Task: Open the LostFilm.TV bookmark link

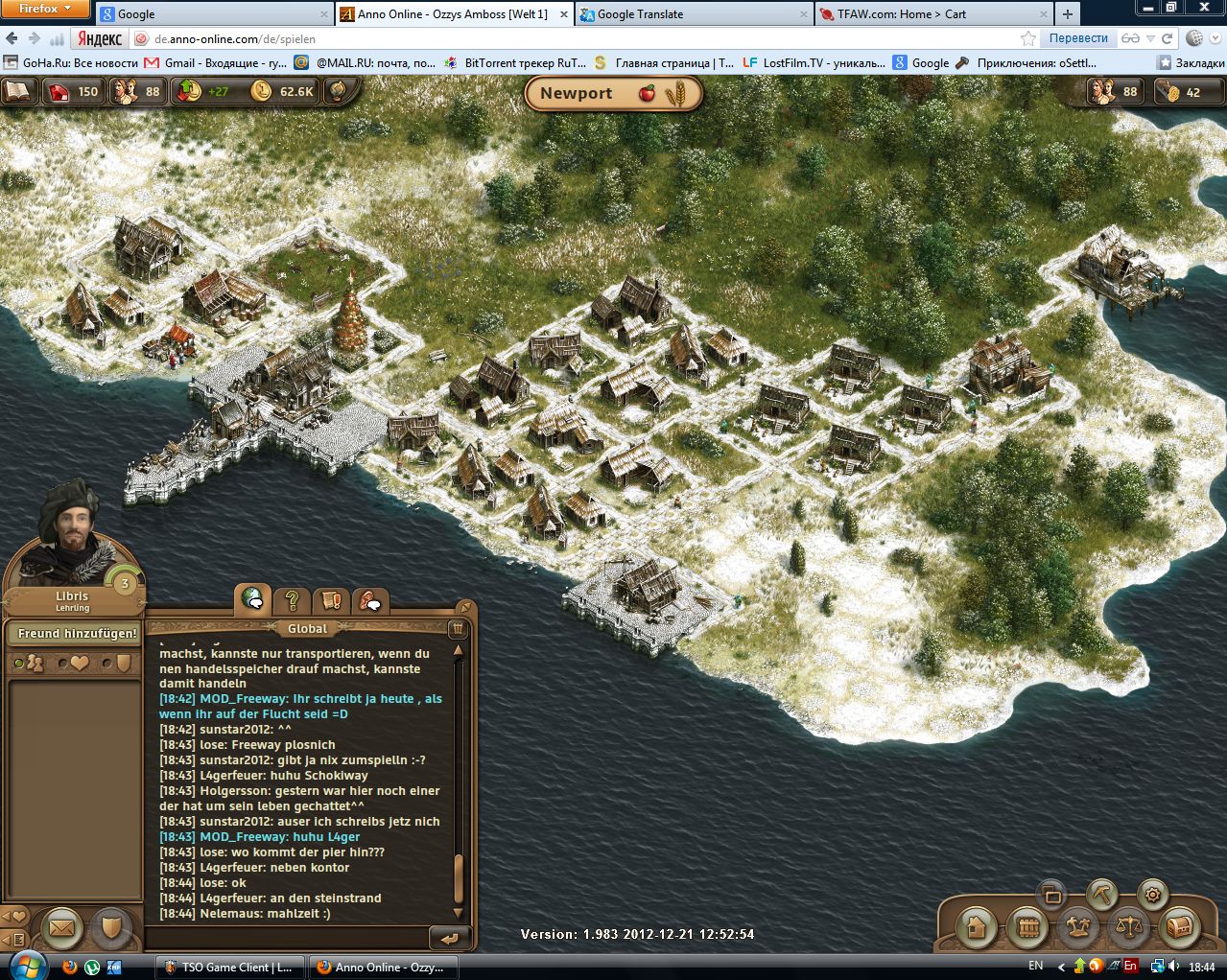Action: (814, 62)
